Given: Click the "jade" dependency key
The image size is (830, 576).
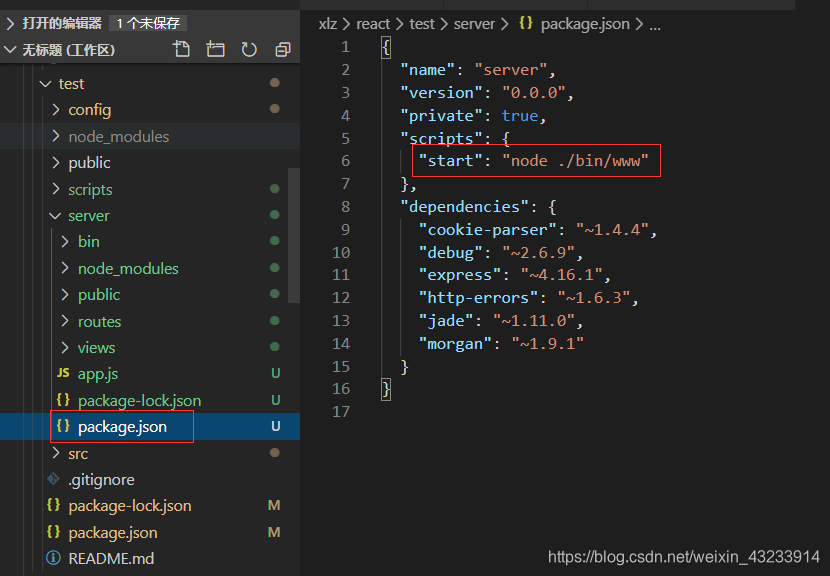Looking at the screenshot, I should 446,320.
